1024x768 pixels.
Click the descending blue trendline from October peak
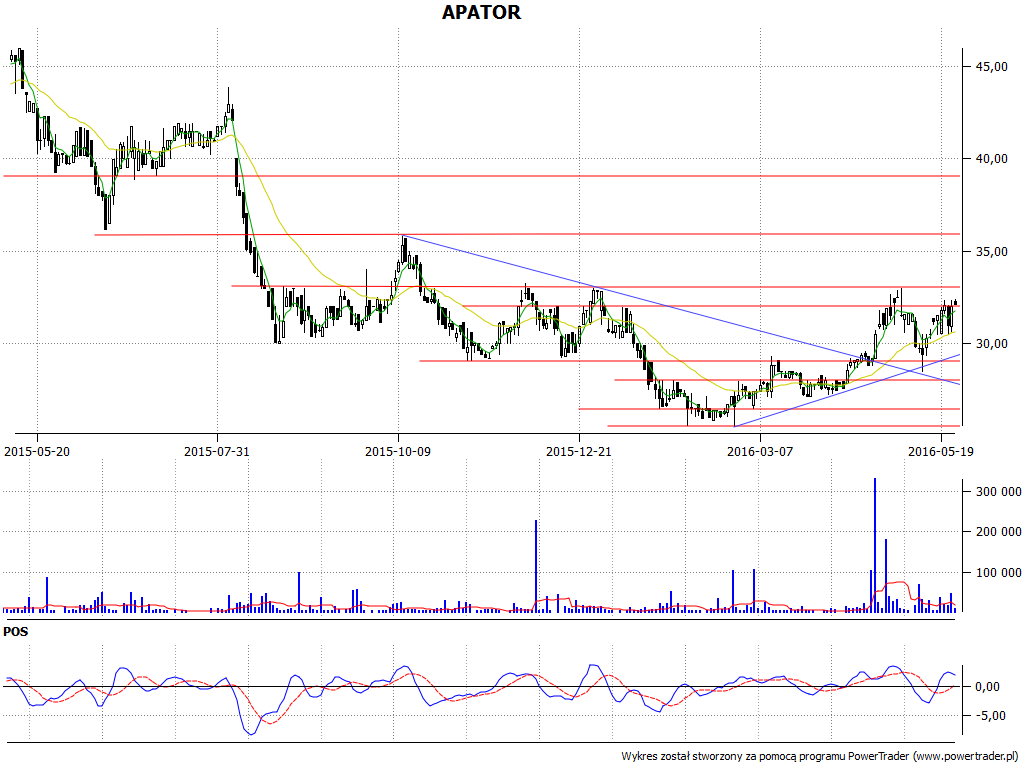coord(679,310)
